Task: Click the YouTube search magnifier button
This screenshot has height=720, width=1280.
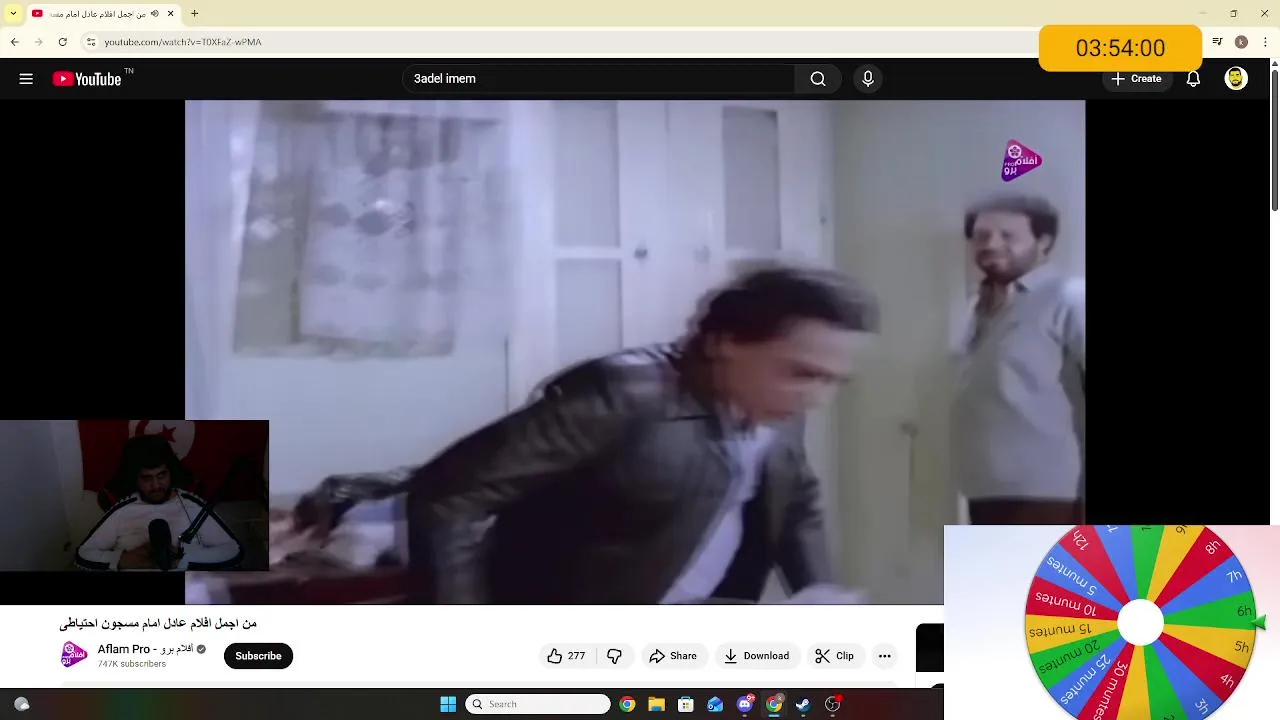Action: [x=818, y=79]
